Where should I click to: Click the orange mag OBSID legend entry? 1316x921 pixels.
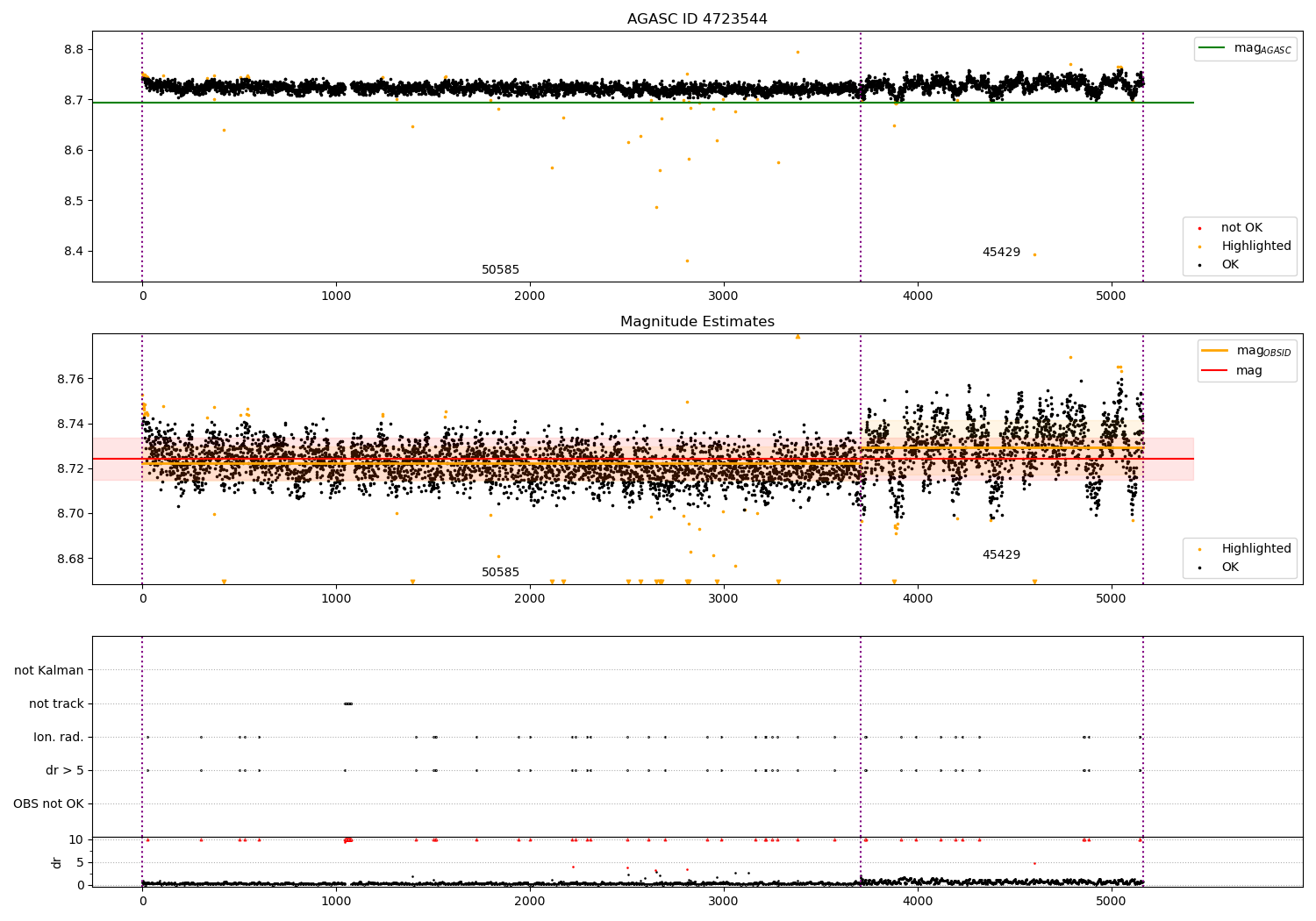tap(1246, 351)
